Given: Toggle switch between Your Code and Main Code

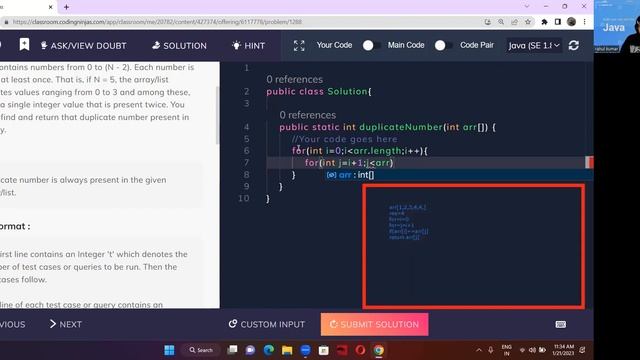Looking at the screenshot, I should pos(370,45).
